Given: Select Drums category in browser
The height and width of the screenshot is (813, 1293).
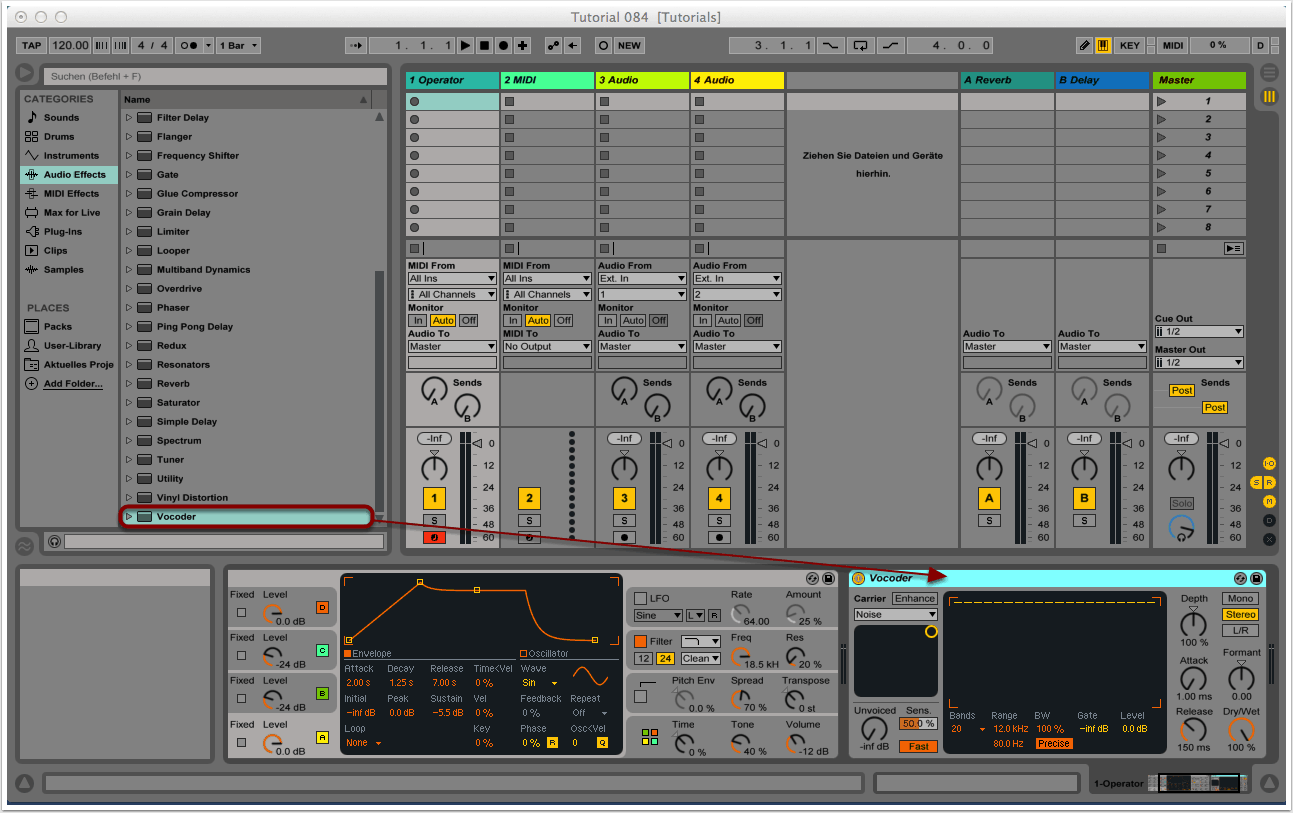Looking at the screenshot, I should tap(58, 136).
